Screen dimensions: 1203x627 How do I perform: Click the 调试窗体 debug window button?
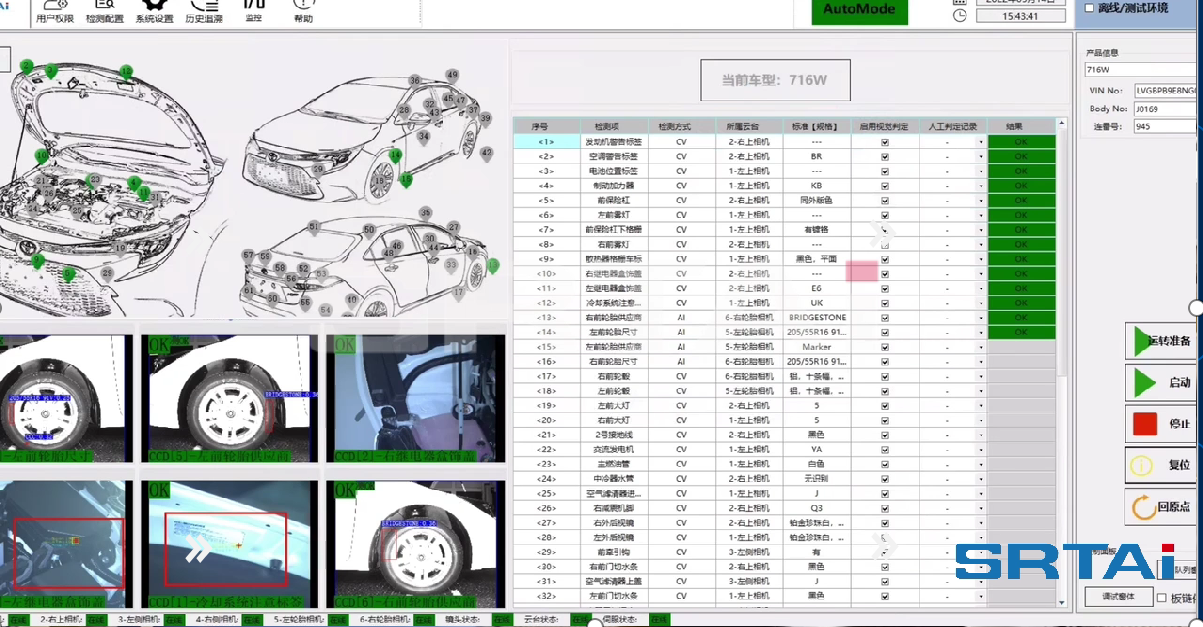click(x=1117, y=597)
